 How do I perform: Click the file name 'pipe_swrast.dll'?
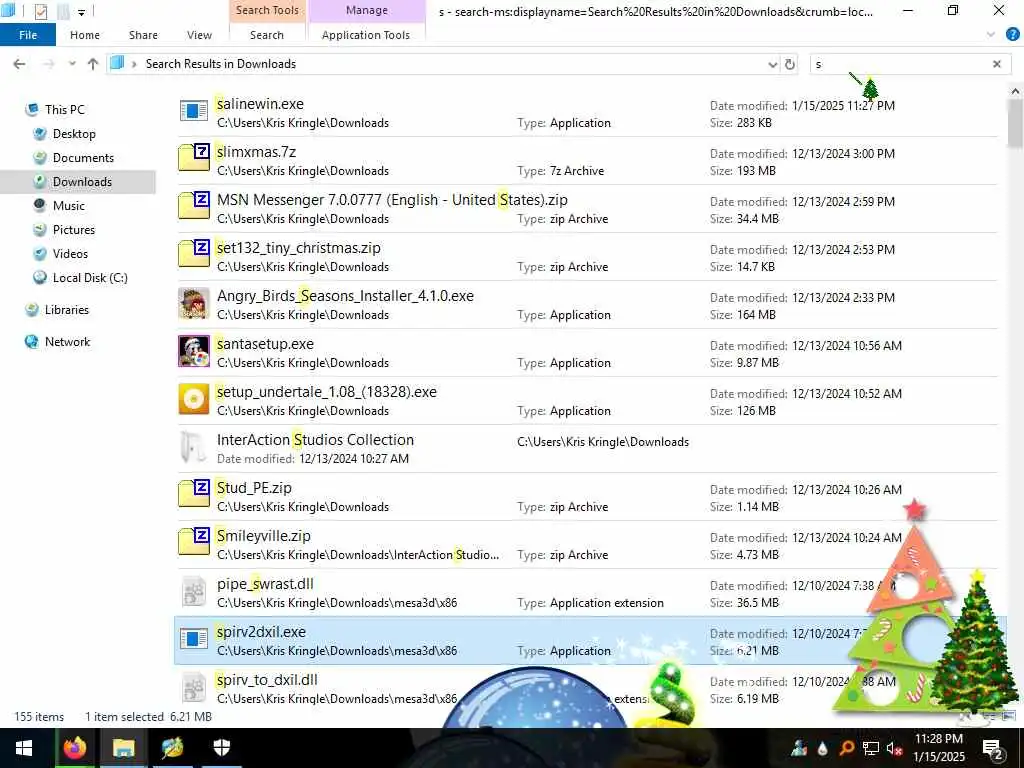[x=265, y=584]
